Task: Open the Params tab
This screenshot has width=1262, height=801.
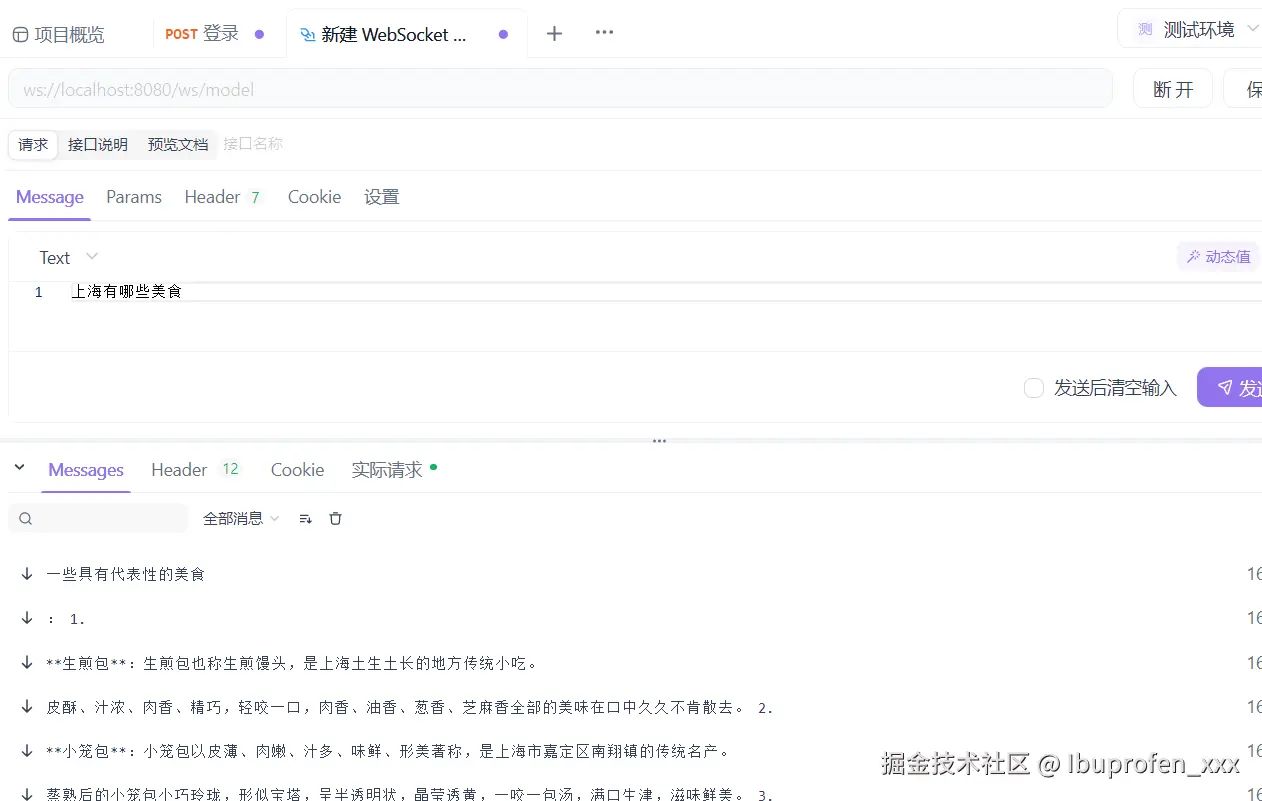Action: tap(134, 197)
